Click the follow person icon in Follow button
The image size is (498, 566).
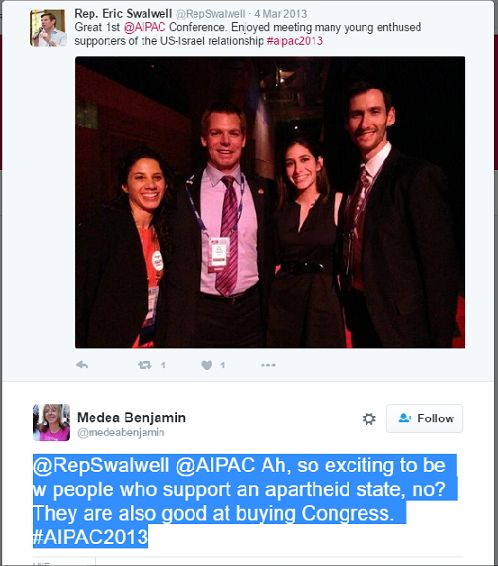coord(405,418)
